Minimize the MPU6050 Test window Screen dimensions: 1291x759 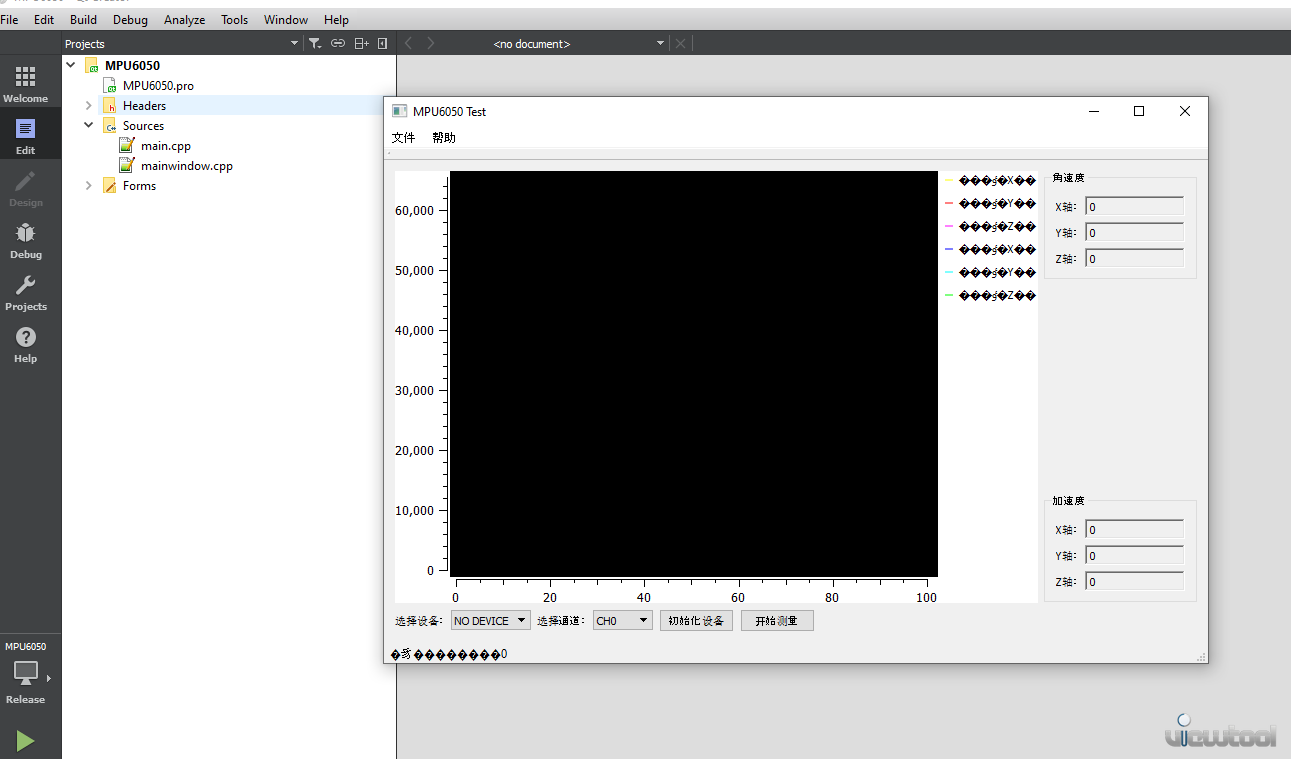tap(1094, 111)
